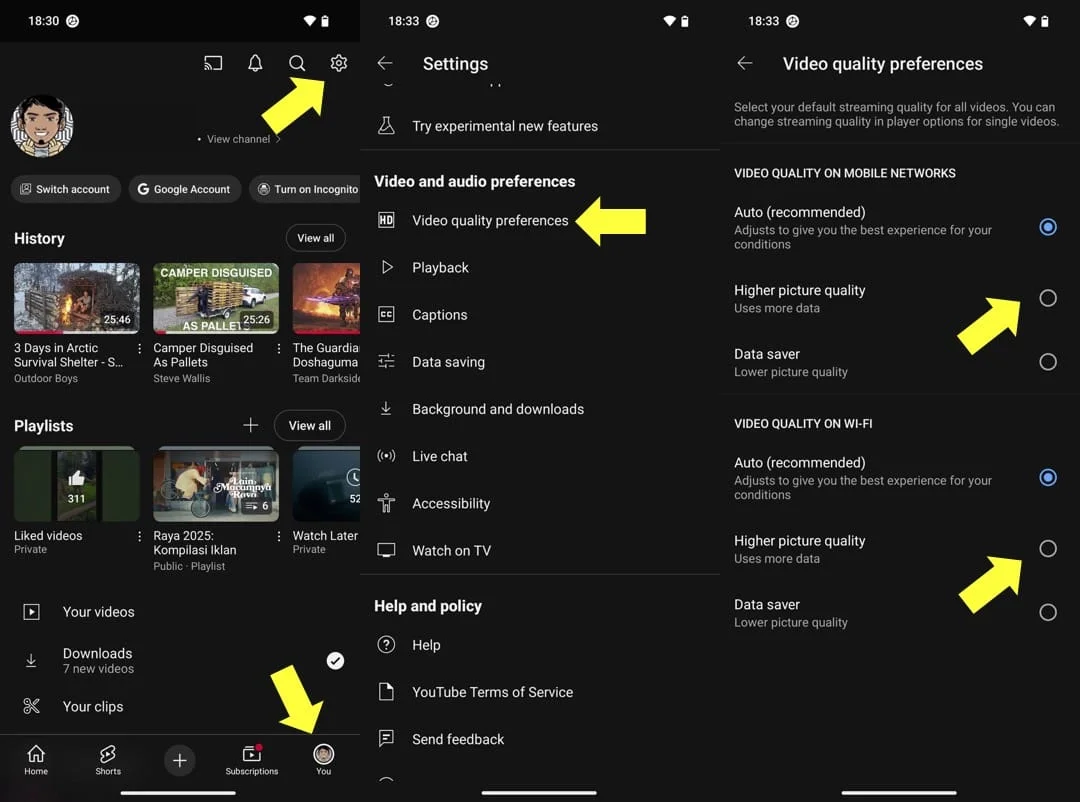This screenshot has width=1080, height=802.
Task: Tap the Your videos play box icon
Action: click(x=32, y=611)
